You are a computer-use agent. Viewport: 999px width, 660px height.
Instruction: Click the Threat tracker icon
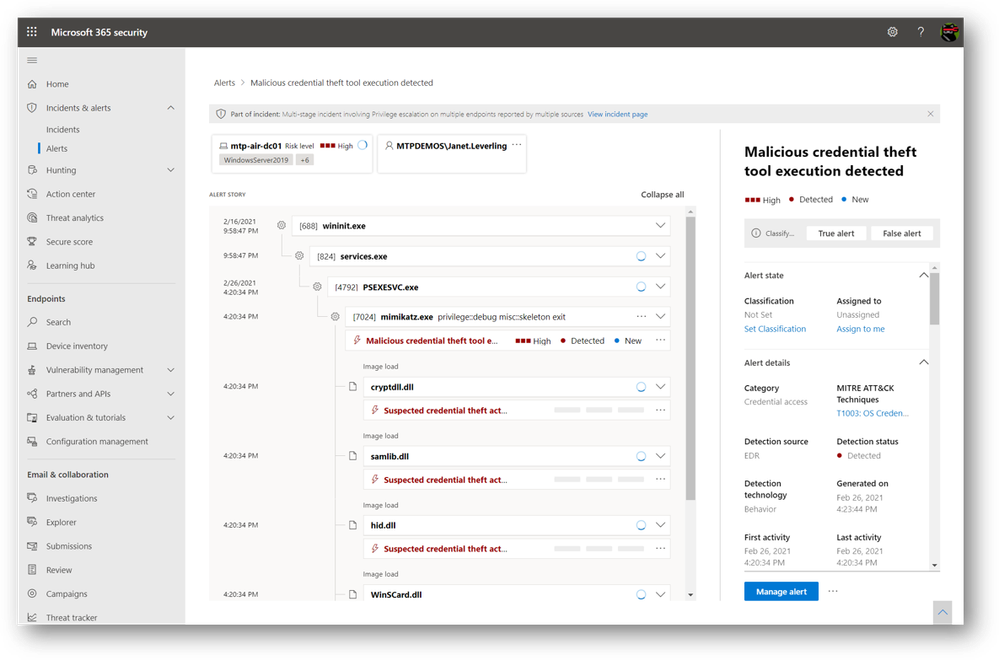pyautogui.click(x=32, y=617)
